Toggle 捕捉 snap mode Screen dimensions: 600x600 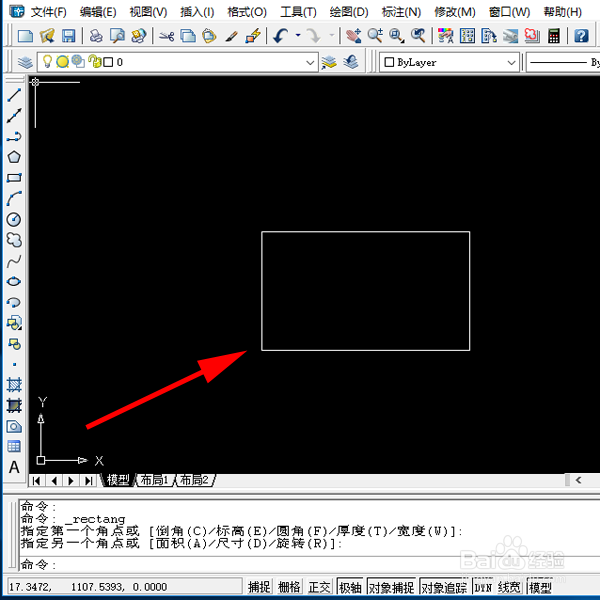(259, 587)
